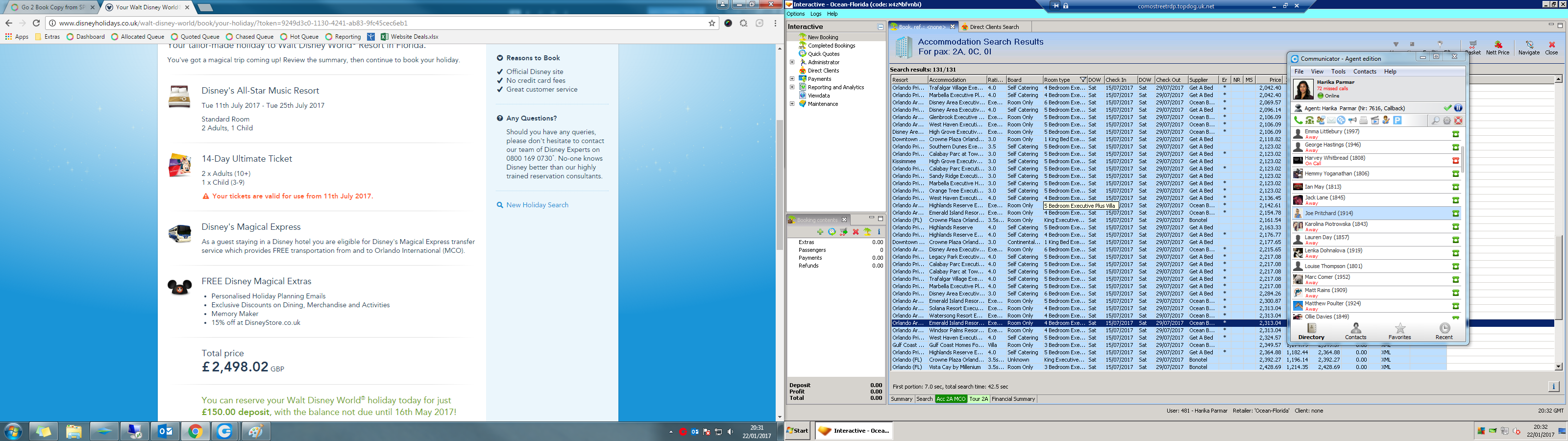Open Google Chrome from the Windows taskbar
The image size is (1568, 441).
click(x=196, y=432)
